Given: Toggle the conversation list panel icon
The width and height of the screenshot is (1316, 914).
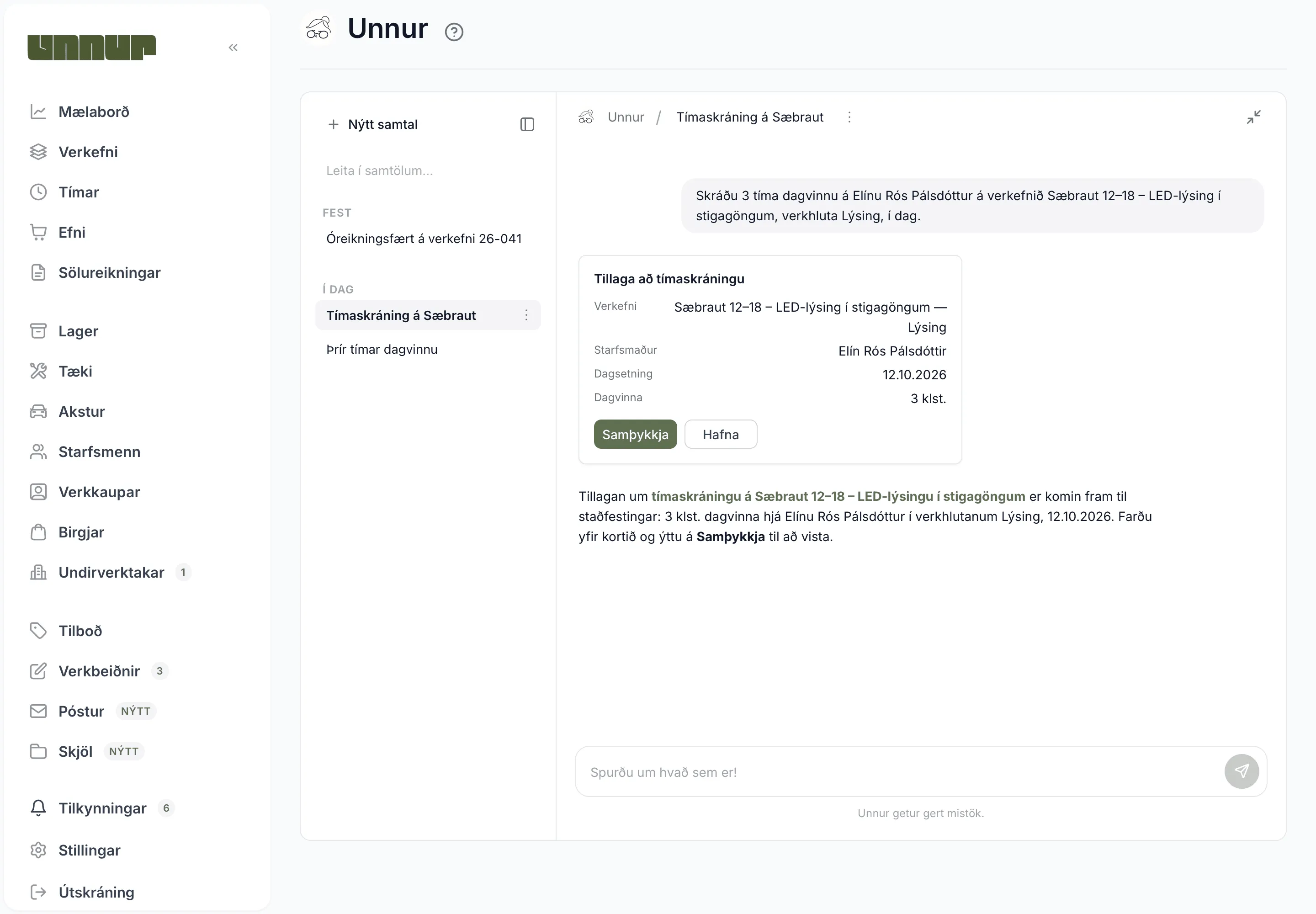Looking at the screenshot, I should coord(527,124).
